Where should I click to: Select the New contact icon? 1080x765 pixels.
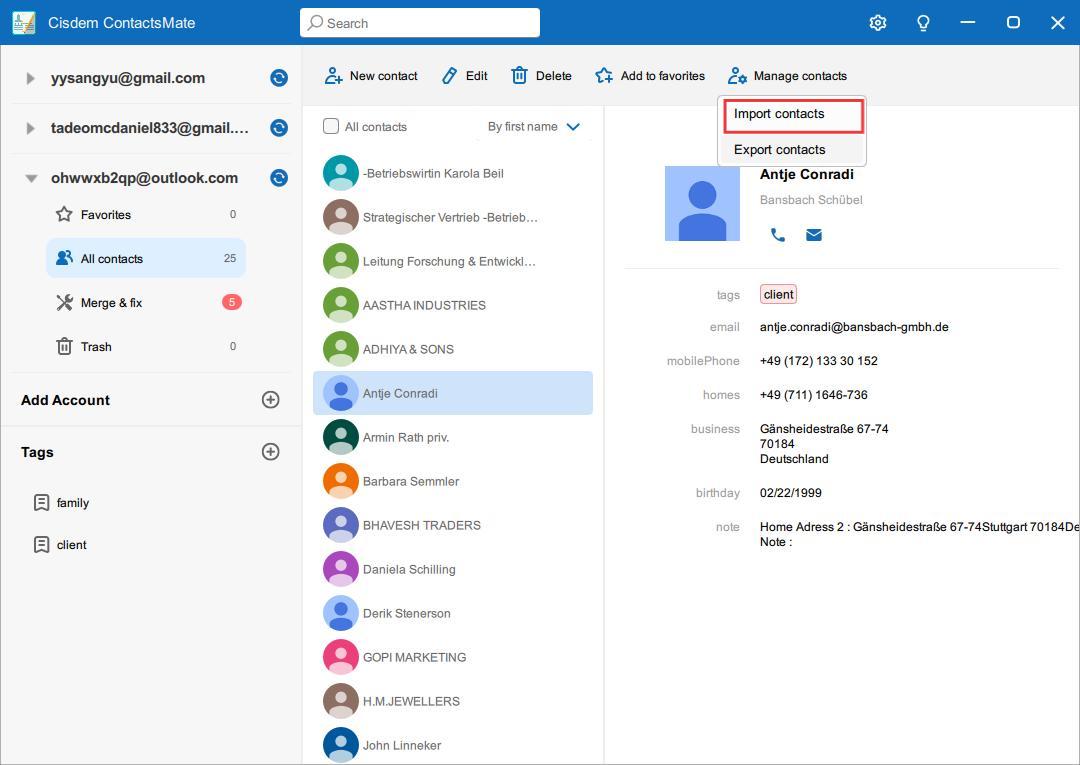332,75
